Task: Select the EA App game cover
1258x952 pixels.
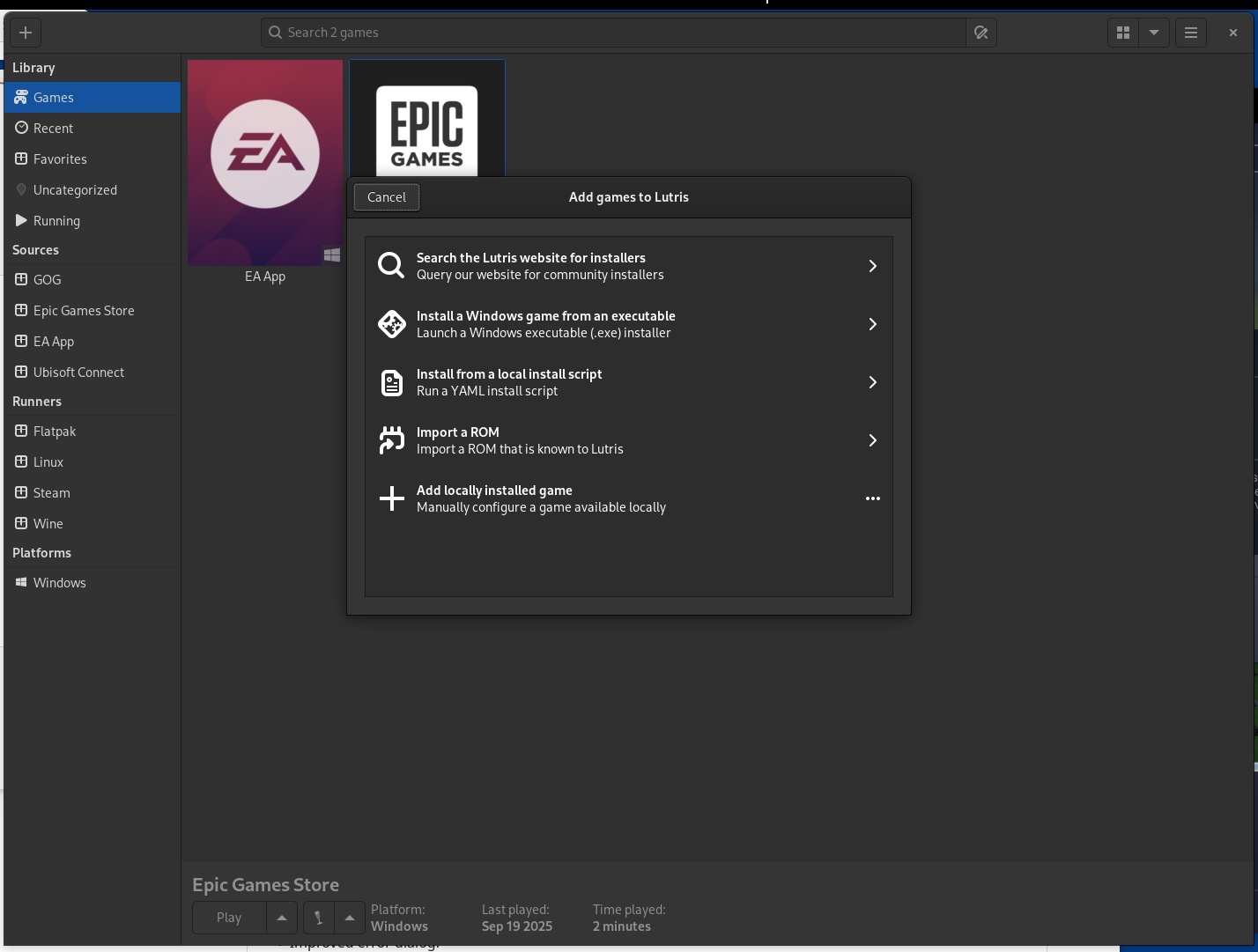Action: 265,163
